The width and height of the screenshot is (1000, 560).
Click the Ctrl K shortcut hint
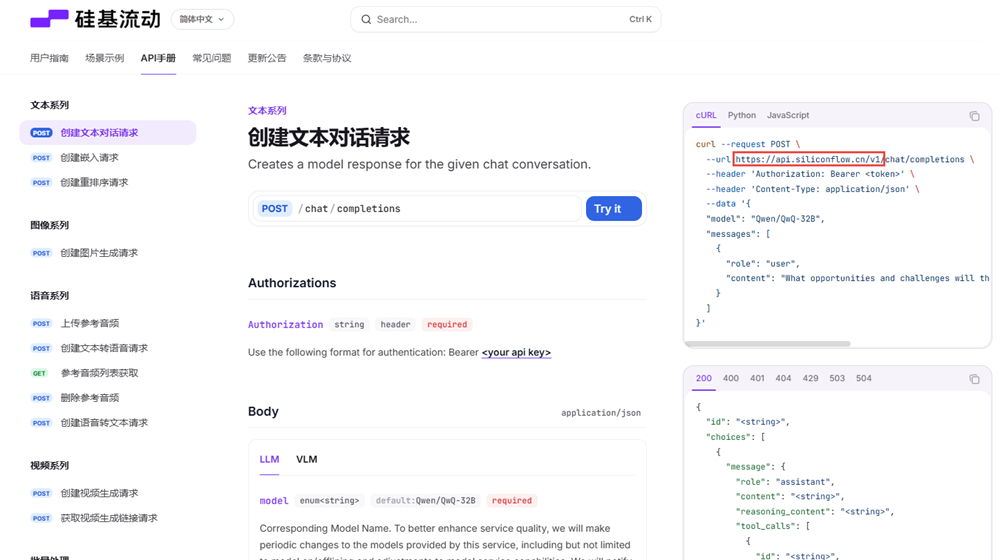640,19
